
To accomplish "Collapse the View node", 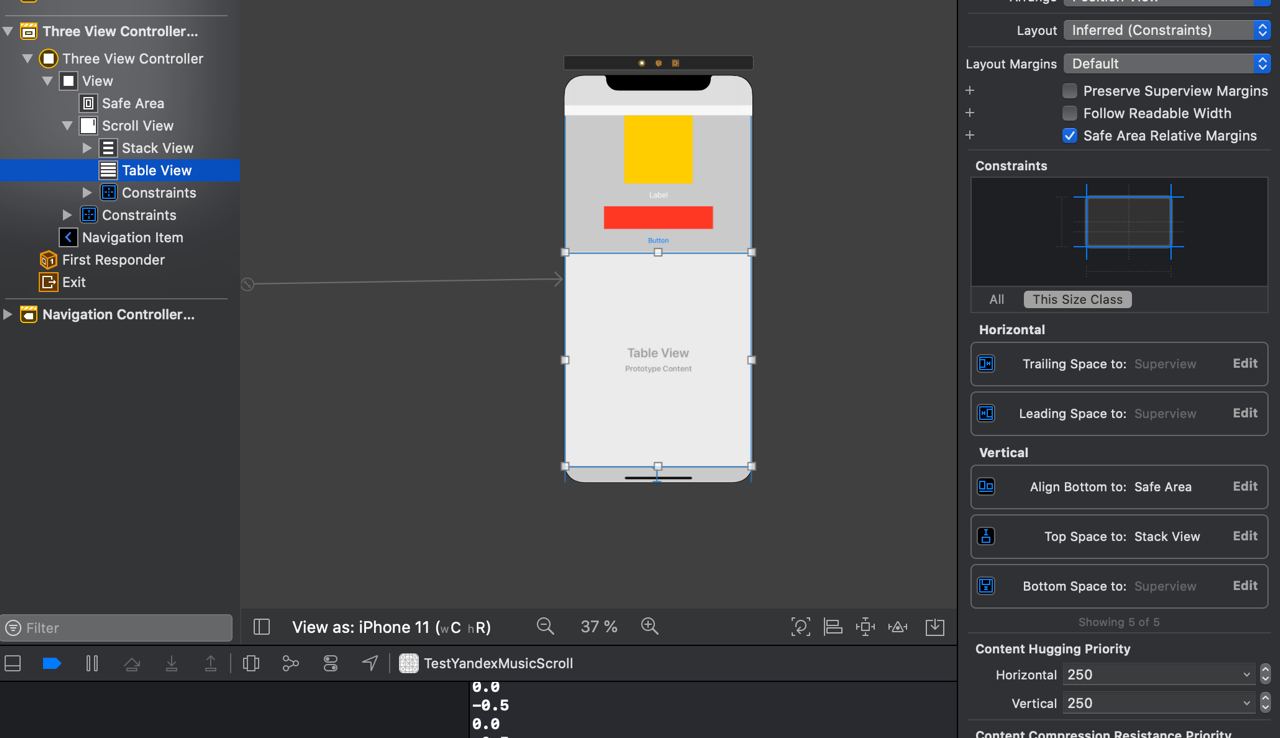I will (48, 81).
